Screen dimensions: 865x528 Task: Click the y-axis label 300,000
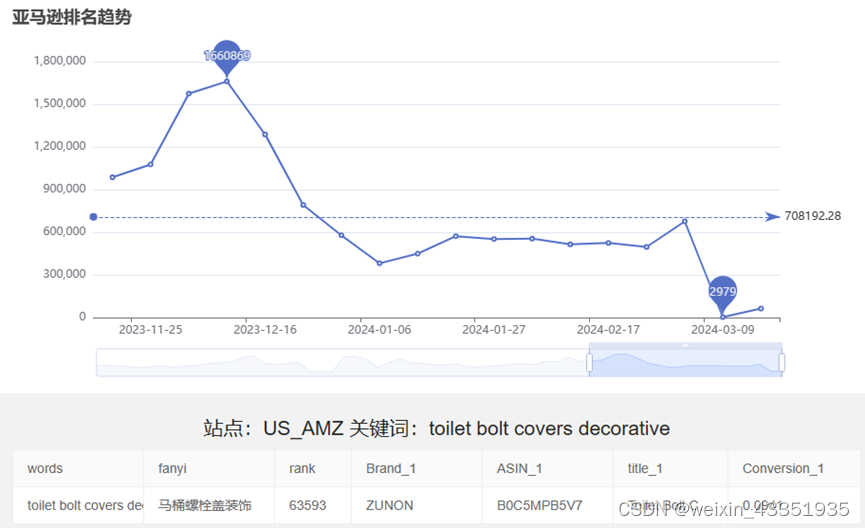point(65,274)
